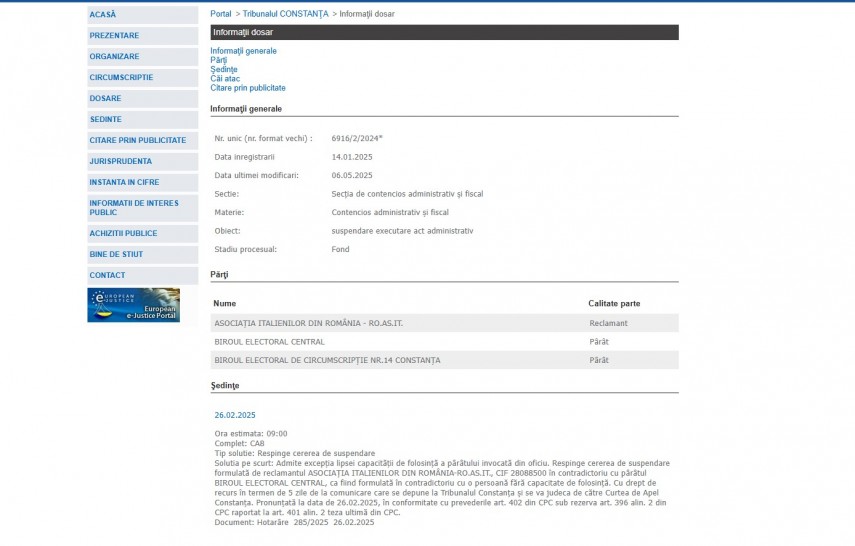Go to INFORMATII DE INTERES PUBLIC
855x546 pixels.
point(142,208)
